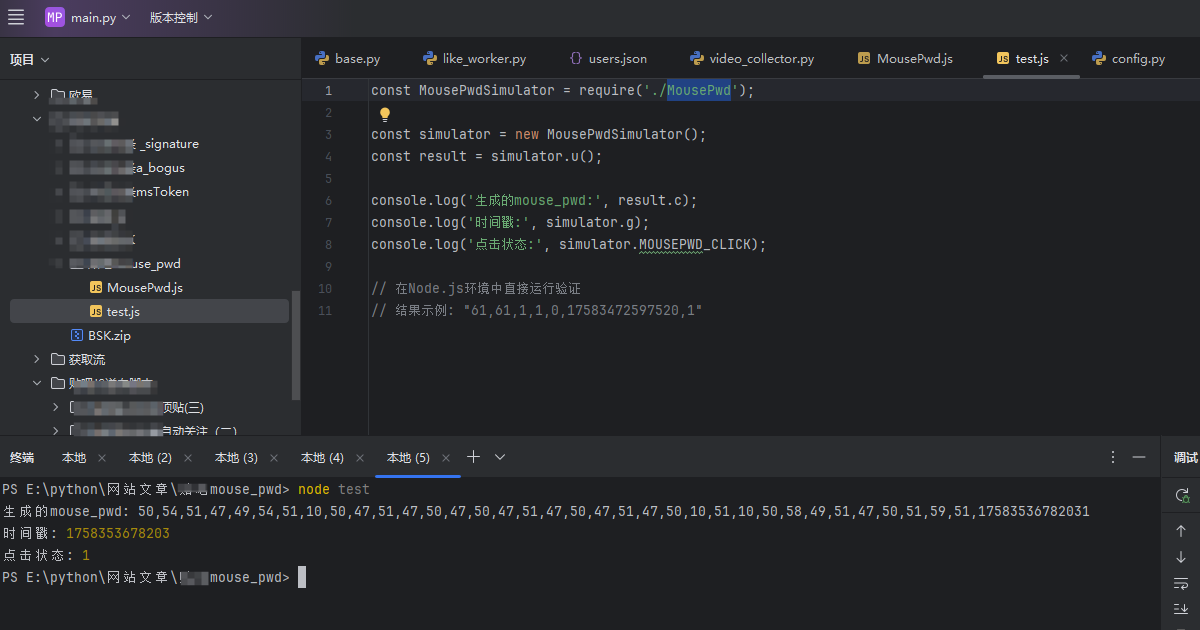Image resolution: width=1200 pixels, height=630 pixels.
Task: Hide the terminal panel with minimize dash
Action: pyautogui.click(x=1138, y=457)
